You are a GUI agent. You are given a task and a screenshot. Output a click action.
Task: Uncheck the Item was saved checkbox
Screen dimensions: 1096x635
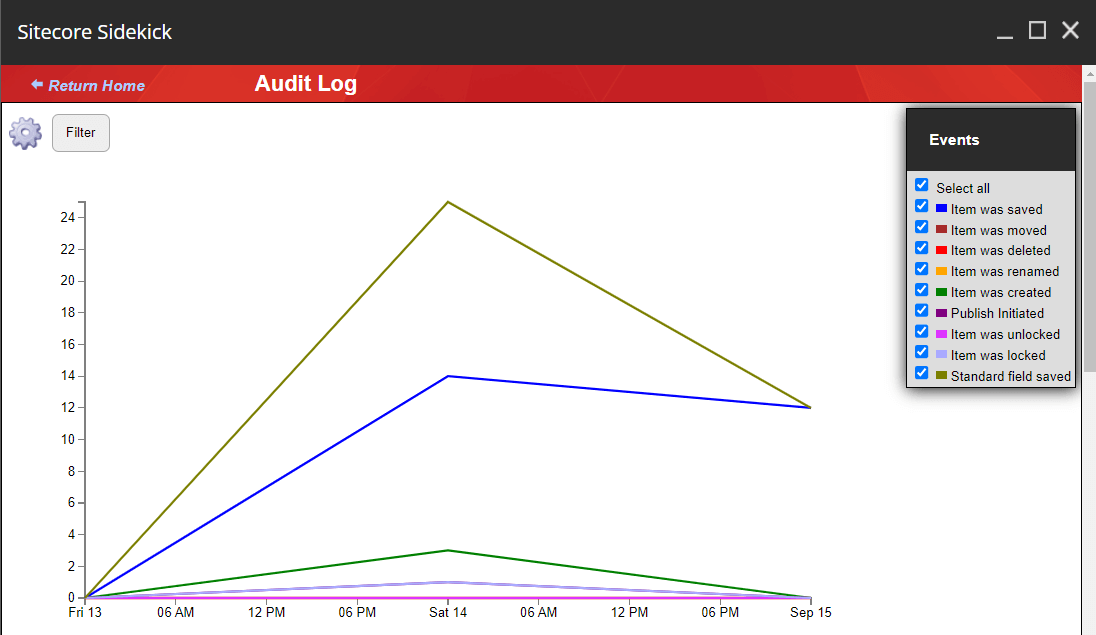pos(922,206)
